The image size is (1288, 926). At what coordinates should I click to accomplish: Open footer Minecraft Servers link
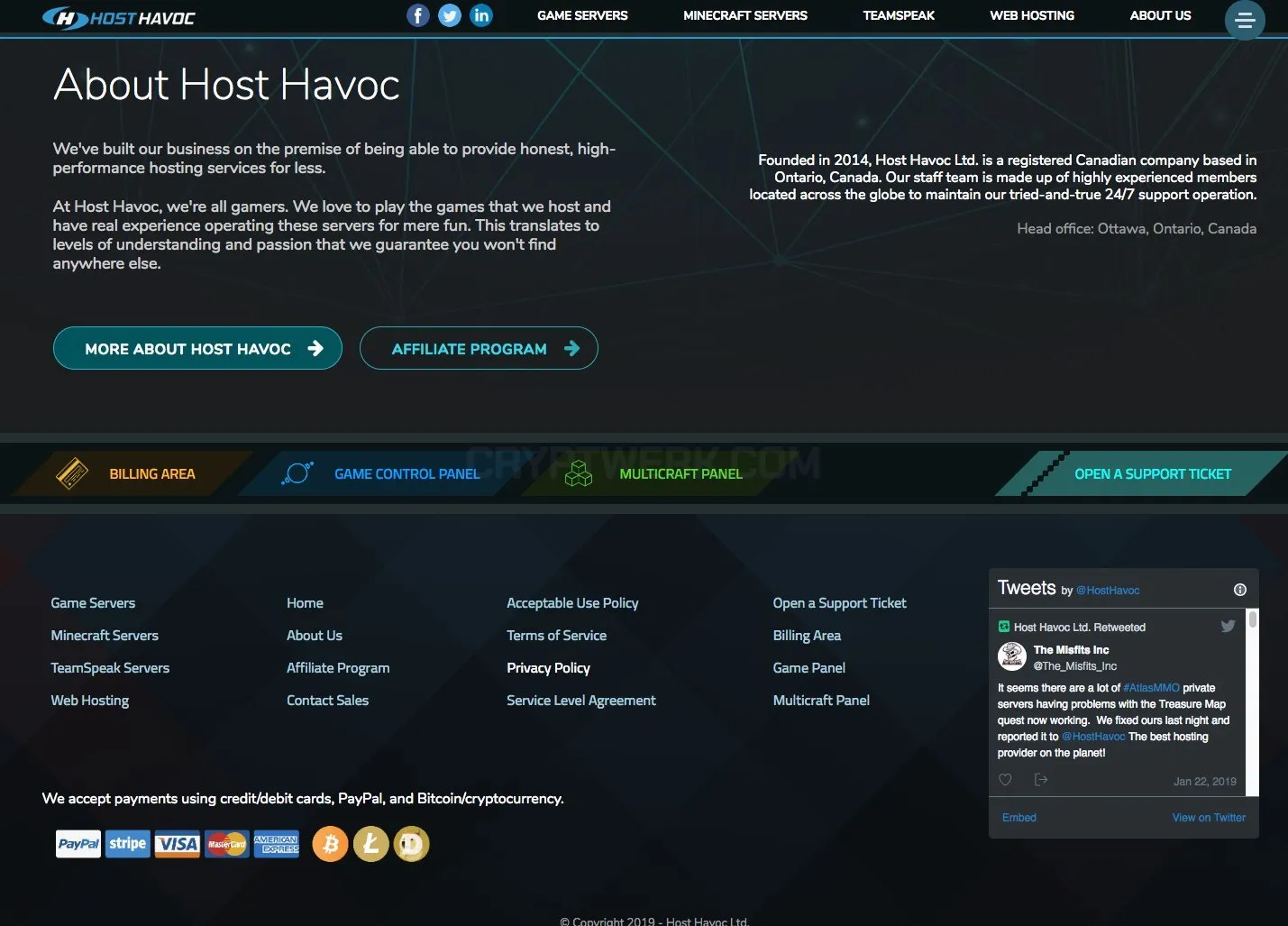[x=105, y=636]
